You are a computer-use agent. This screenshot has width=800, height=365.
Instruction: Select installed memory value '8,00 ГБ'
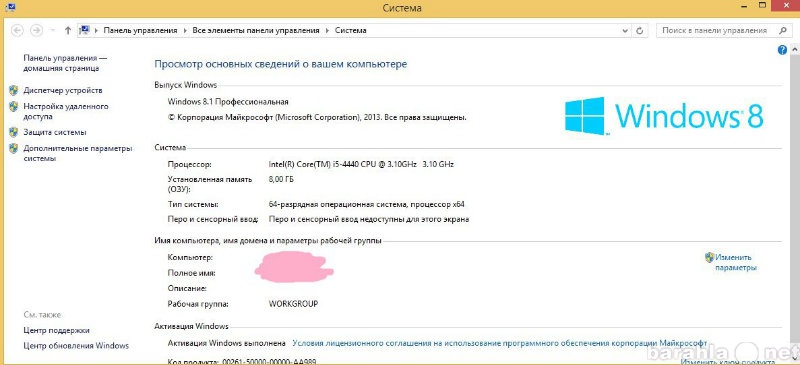point(281,179)
